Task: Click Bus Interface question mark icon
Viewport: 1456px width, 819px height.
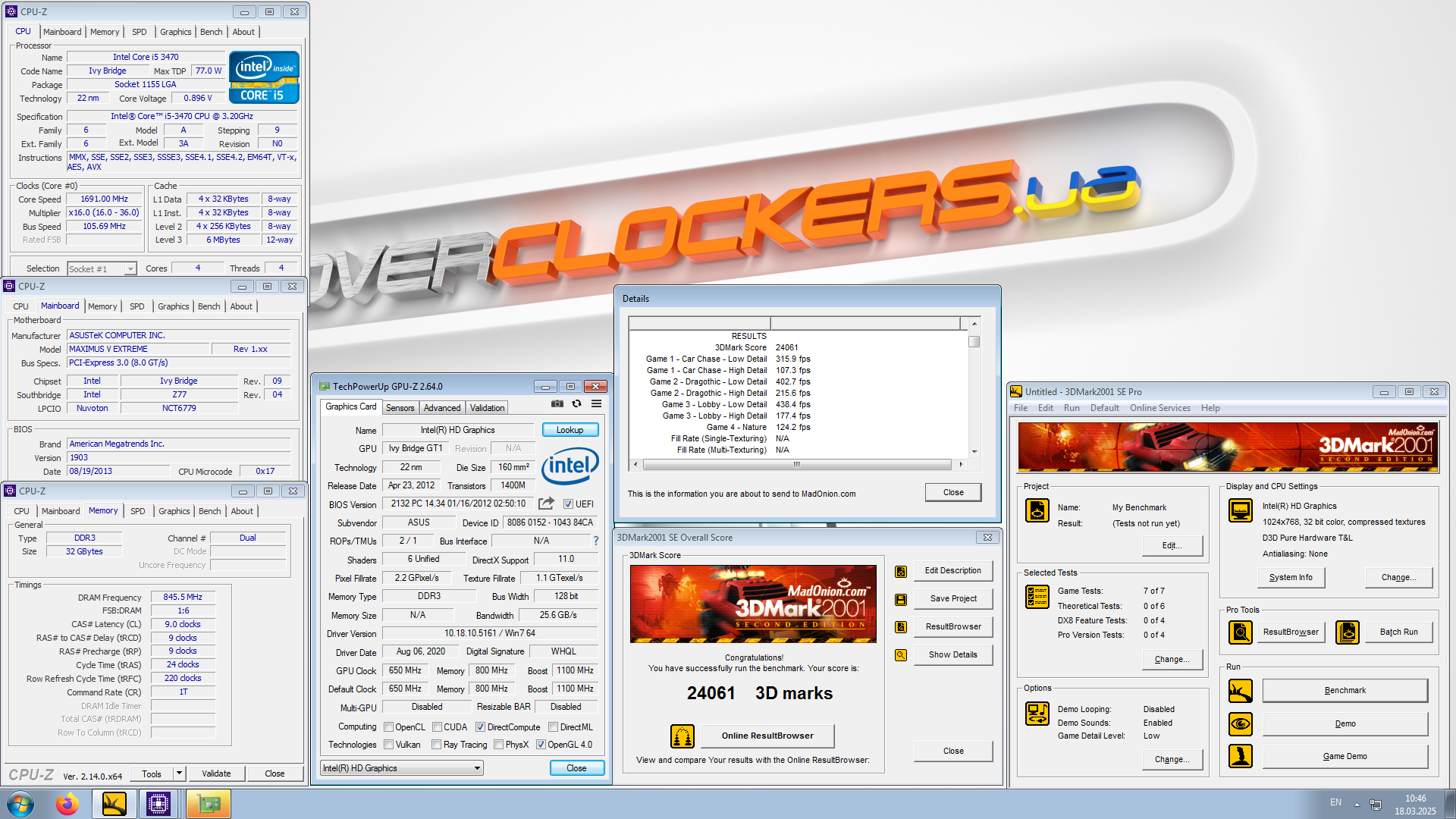Action: click(x=596, y=541)
